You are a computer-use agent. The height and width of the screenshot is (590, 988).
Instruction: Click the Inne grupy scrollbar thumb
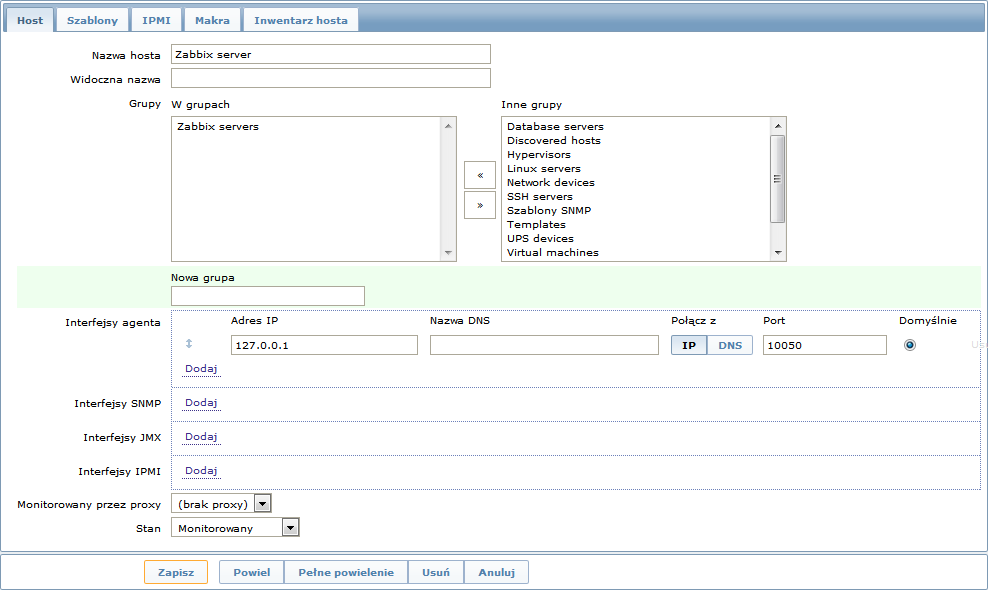(x=778, y=179)
